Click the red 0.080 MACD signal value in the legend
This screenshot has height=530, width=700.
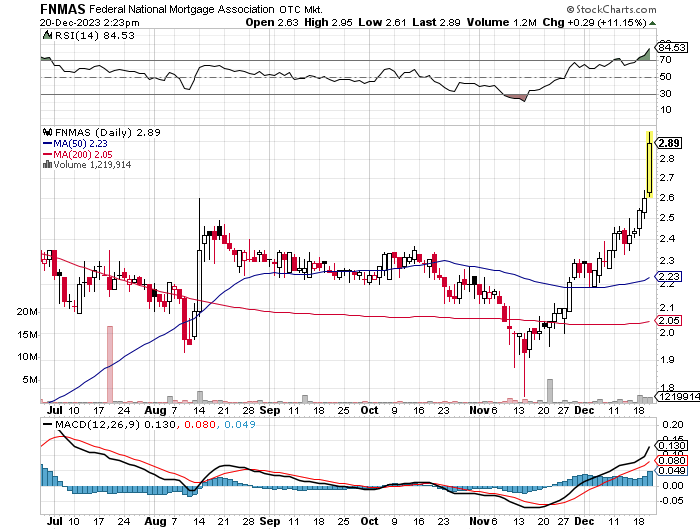(199, 424)
